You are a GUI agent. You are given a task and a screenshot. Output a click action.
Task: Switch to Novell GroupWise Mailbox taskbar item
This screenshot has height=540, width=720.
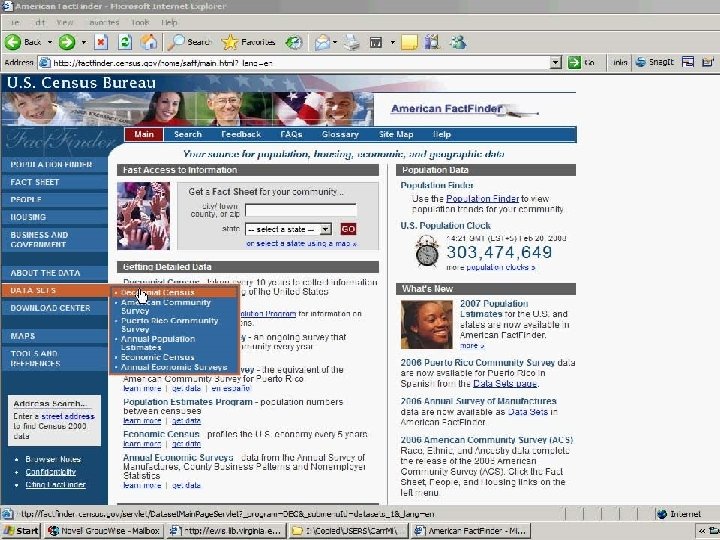coord(104,531)
